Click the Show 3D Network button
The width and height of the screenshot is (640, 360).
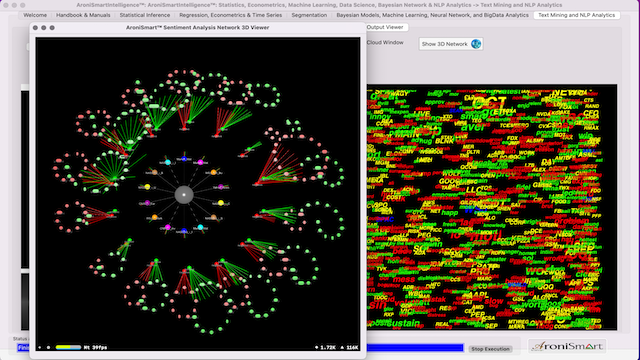tap(451, 44)
